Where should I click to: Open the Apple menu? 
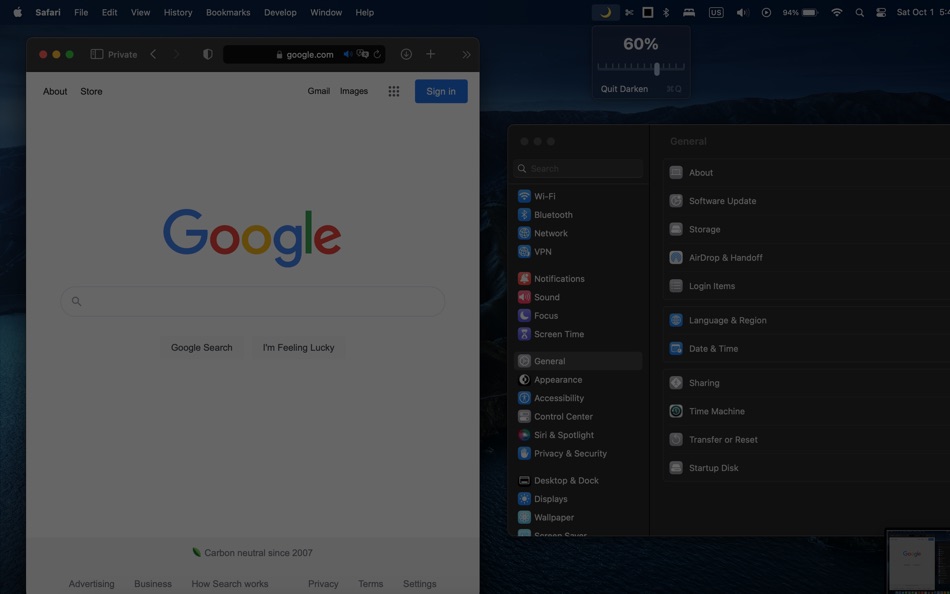tap(18, 12)
